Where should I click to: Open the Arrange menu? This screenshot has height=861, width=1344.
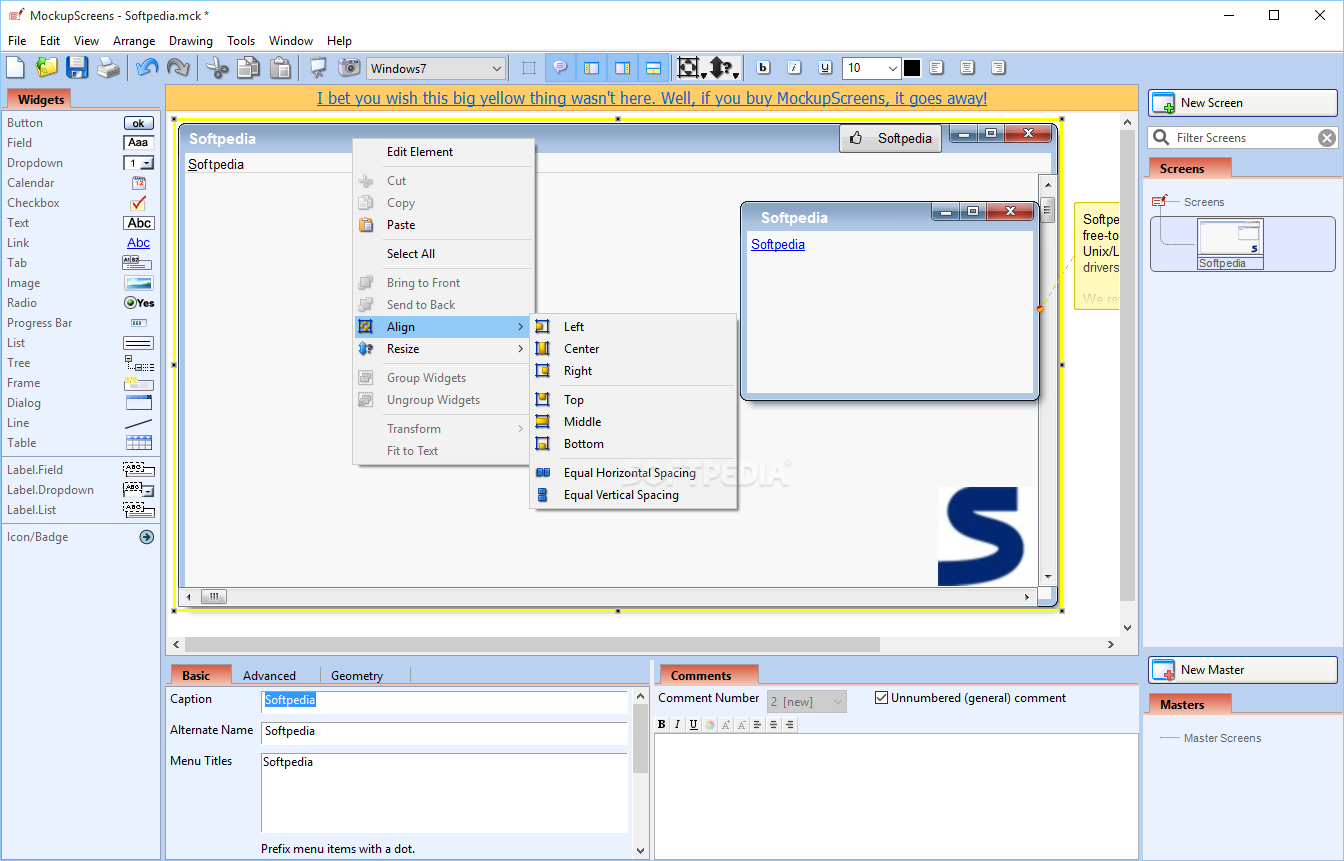[x=134, y=41]
